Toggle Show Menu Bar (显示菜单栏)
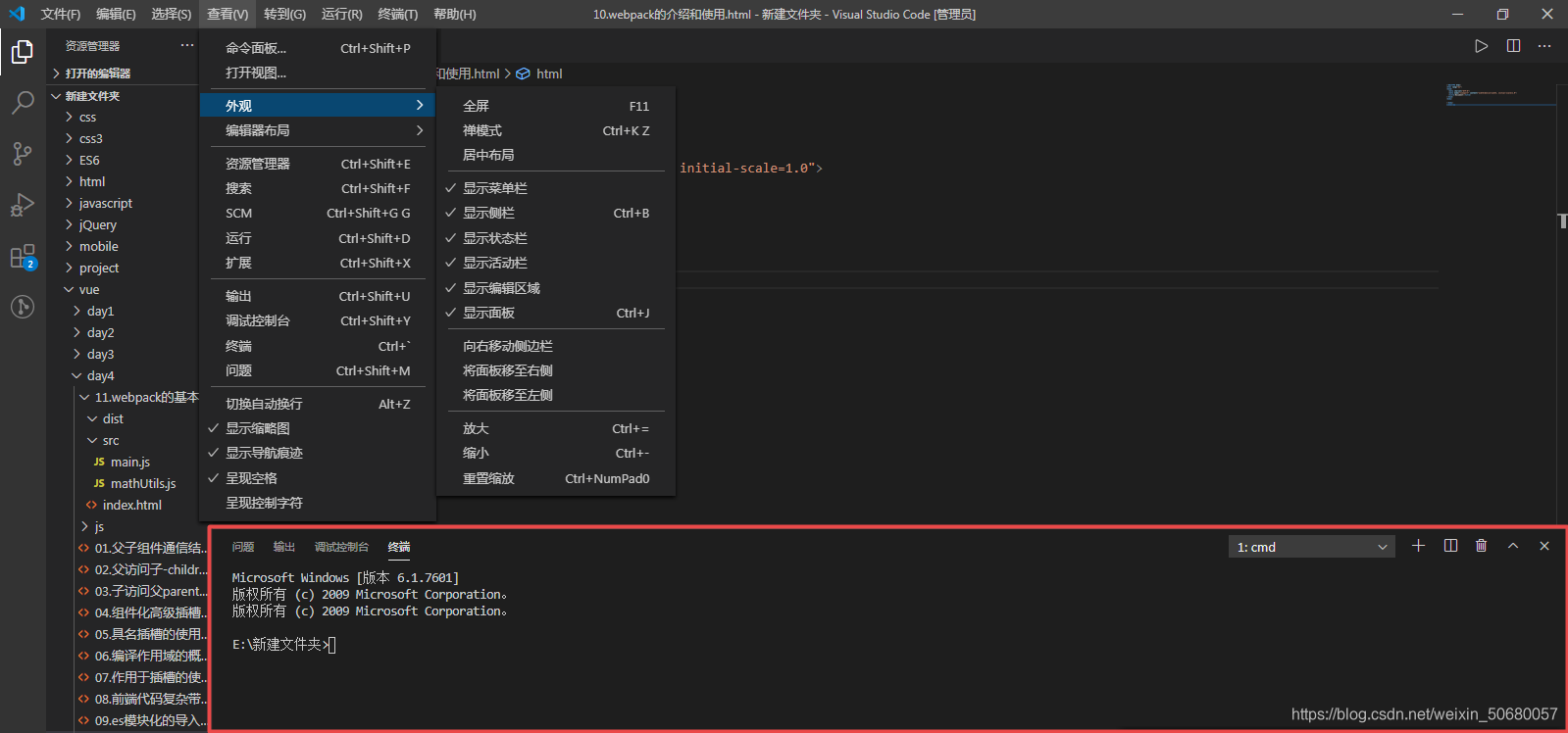Viewport: 1568px width, 733px height. pyautogui.click(x=556, y=188)
